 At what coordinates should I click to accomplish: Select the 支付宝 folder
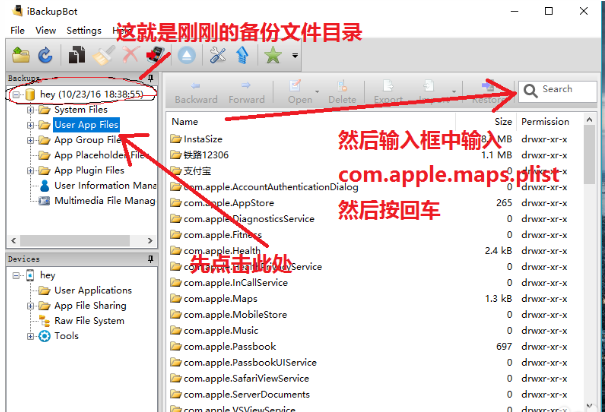tap(197, 171)
